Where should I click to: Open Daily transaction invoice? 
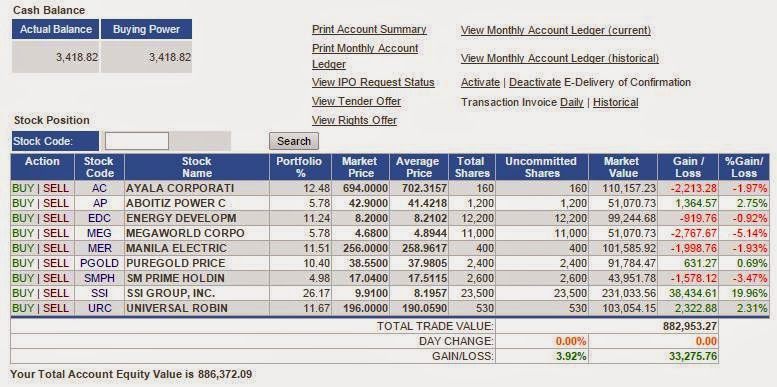click(571, 103)
